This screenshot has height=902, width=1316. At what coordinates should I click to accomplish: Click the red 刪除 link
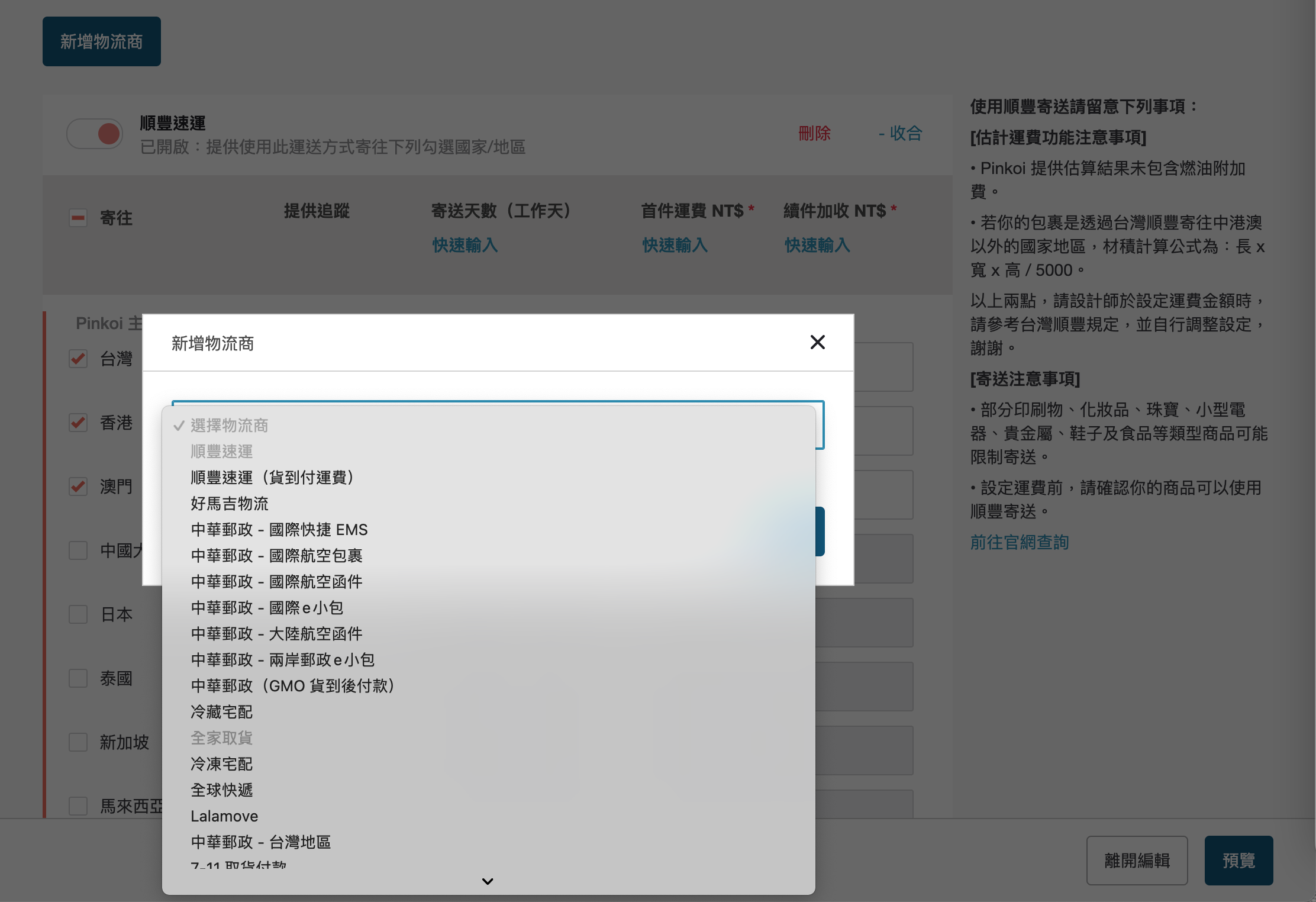pyautogui.click(x=814, y=134)
